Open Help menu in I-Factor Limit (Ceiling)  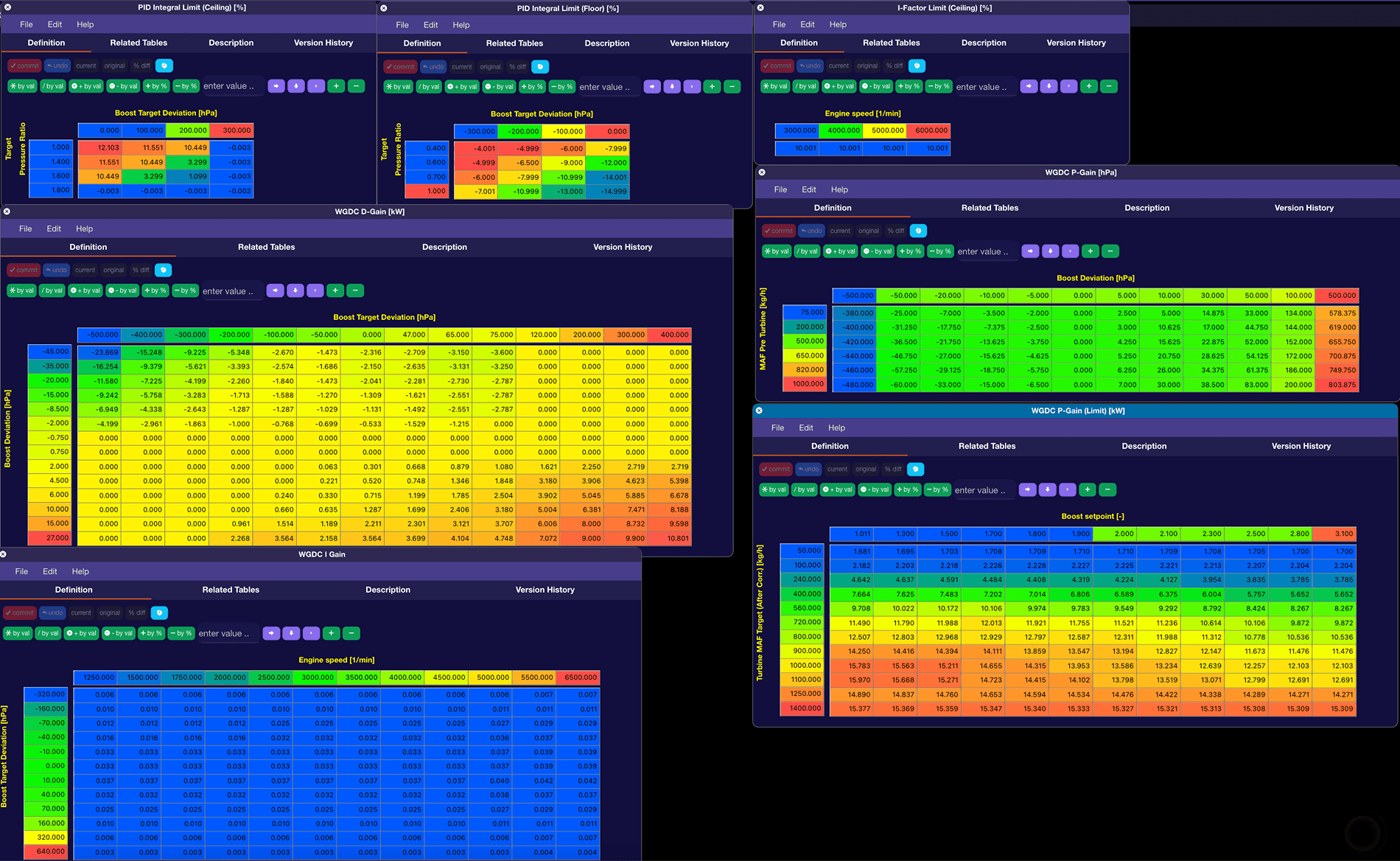(x=838, y=24)
